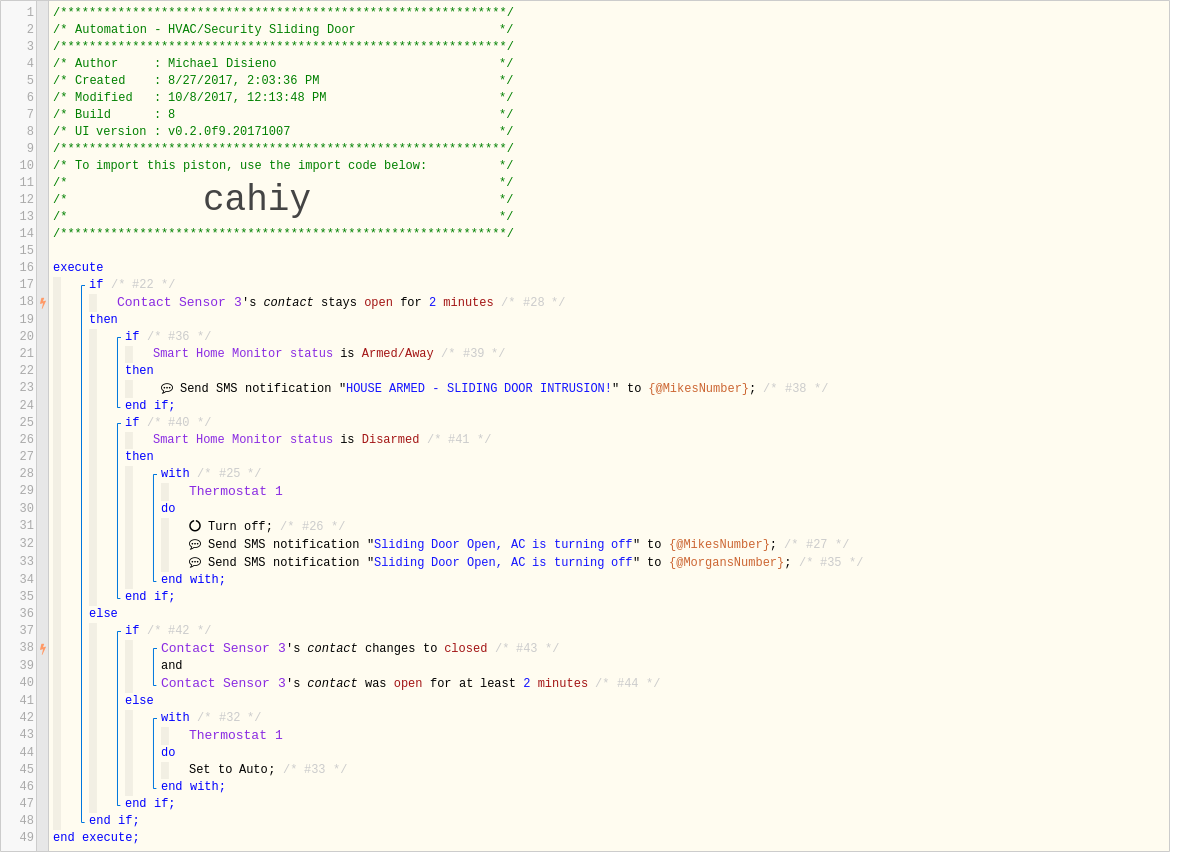Click the SMS bubble icon before HOUSE ARMED message

(x=168, y=389)
